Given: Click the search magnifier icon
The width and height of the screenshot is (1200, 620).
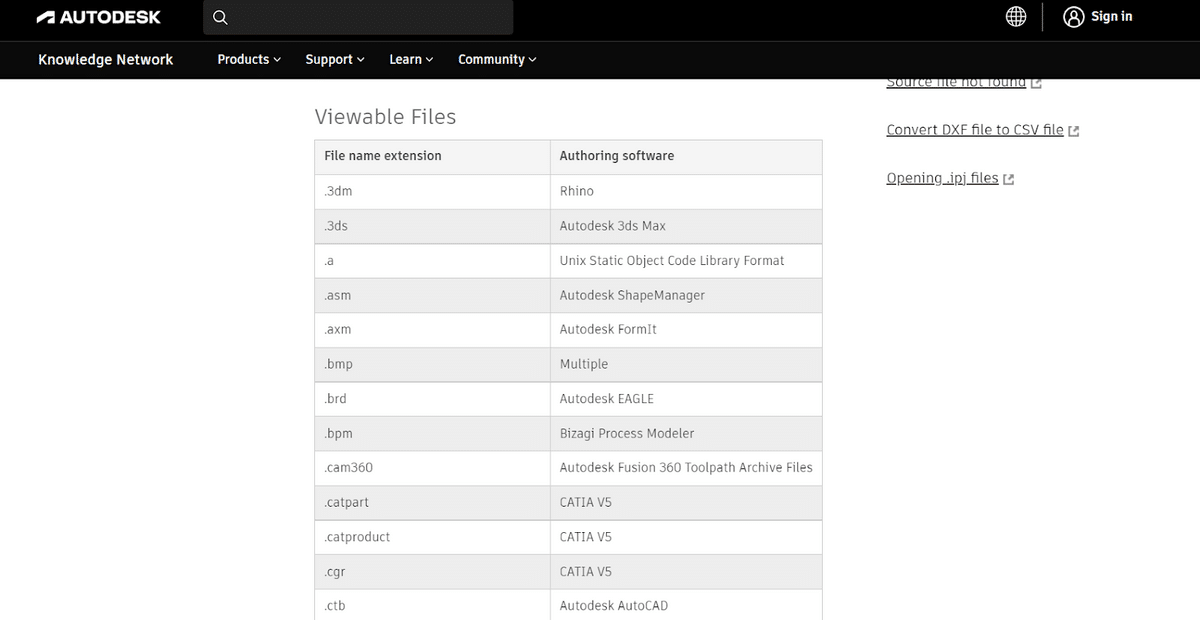Looking at the screenshot, I should coord(220,17).
